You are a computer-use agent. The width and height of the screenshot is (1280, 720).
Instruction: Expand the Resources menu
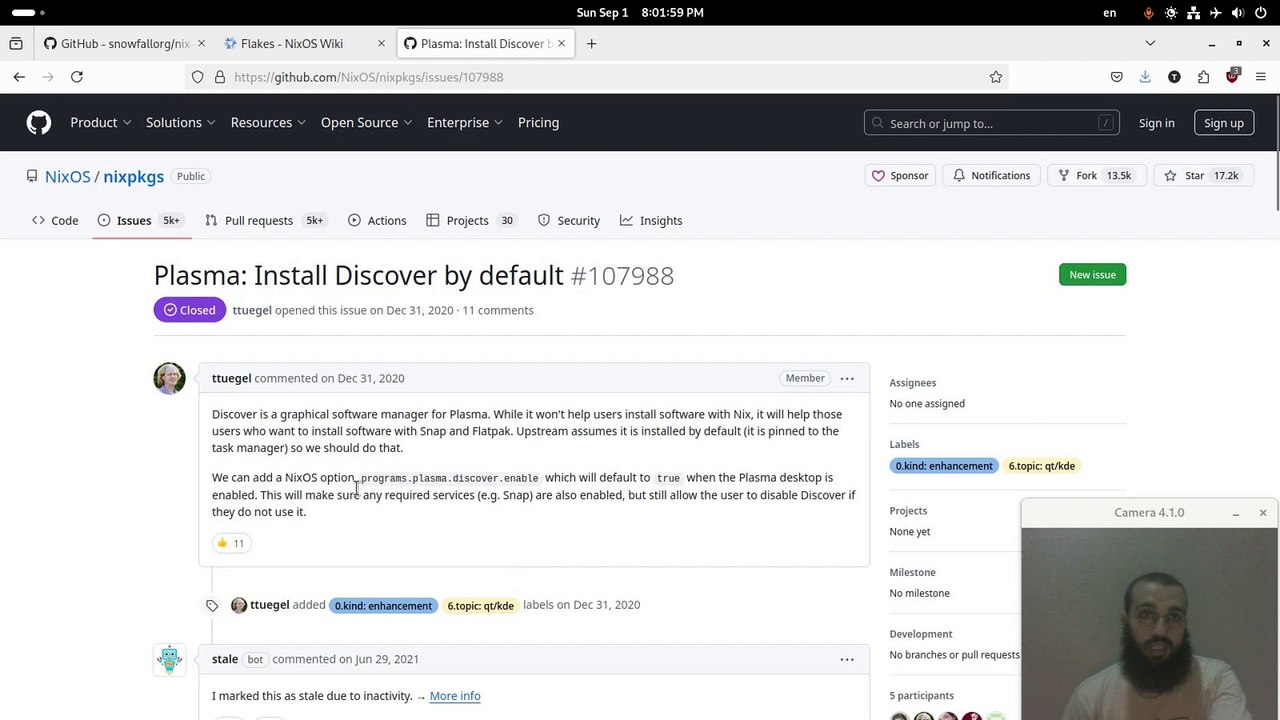(268, 123)
